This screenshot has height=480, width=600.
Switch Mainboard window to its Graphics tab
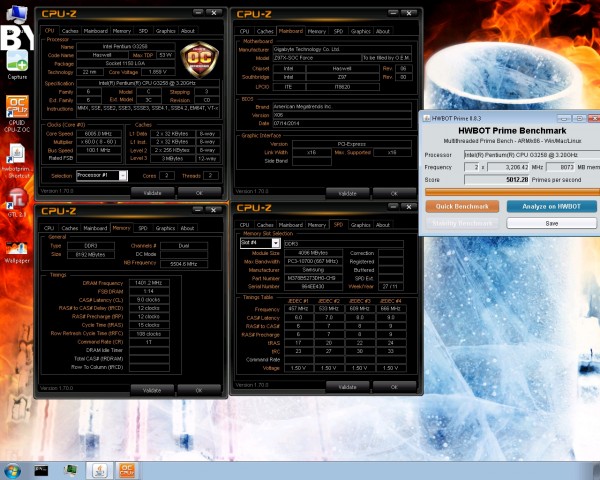tap(360, 31)
